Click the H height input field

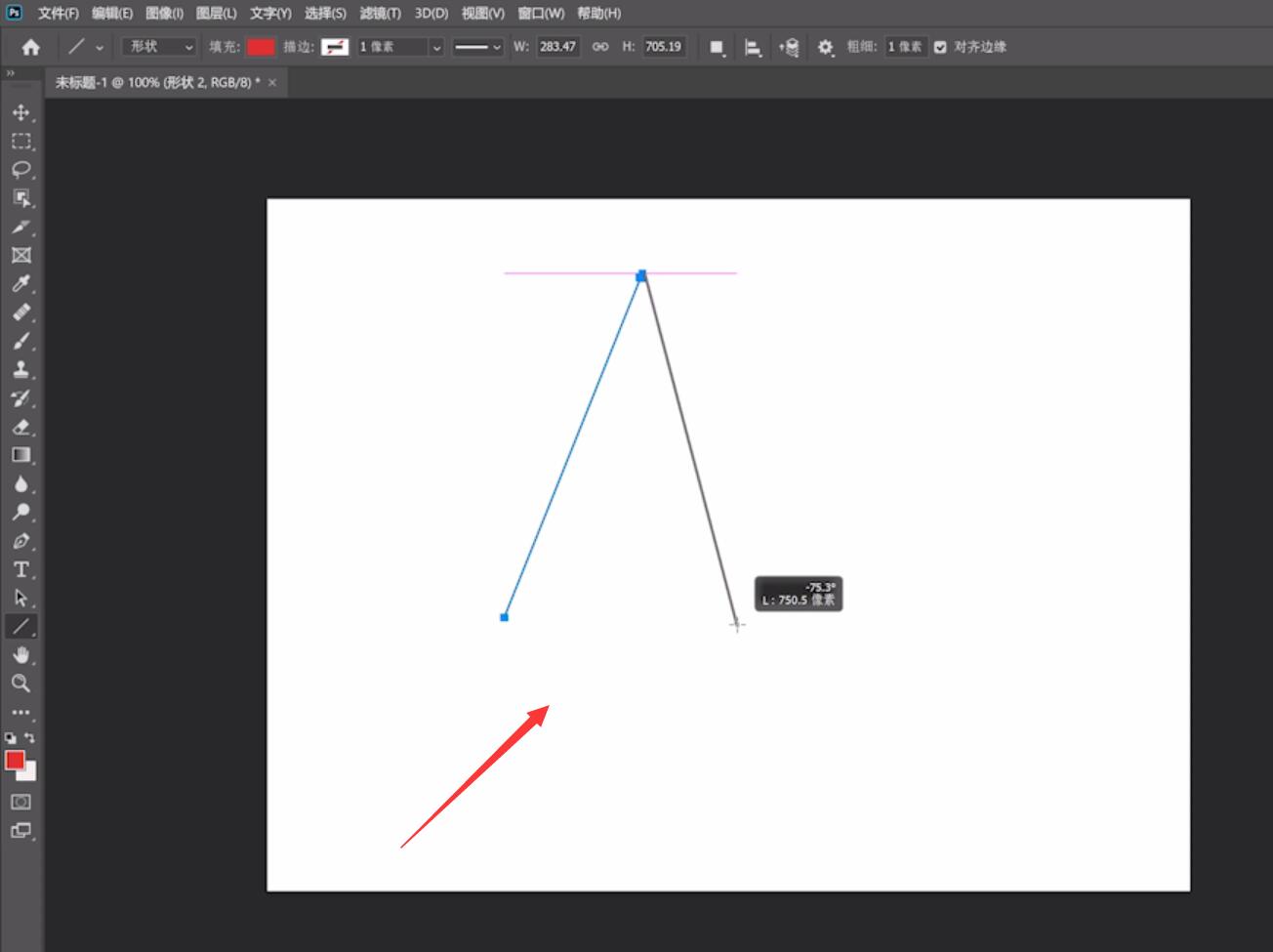tap(664, 47)
